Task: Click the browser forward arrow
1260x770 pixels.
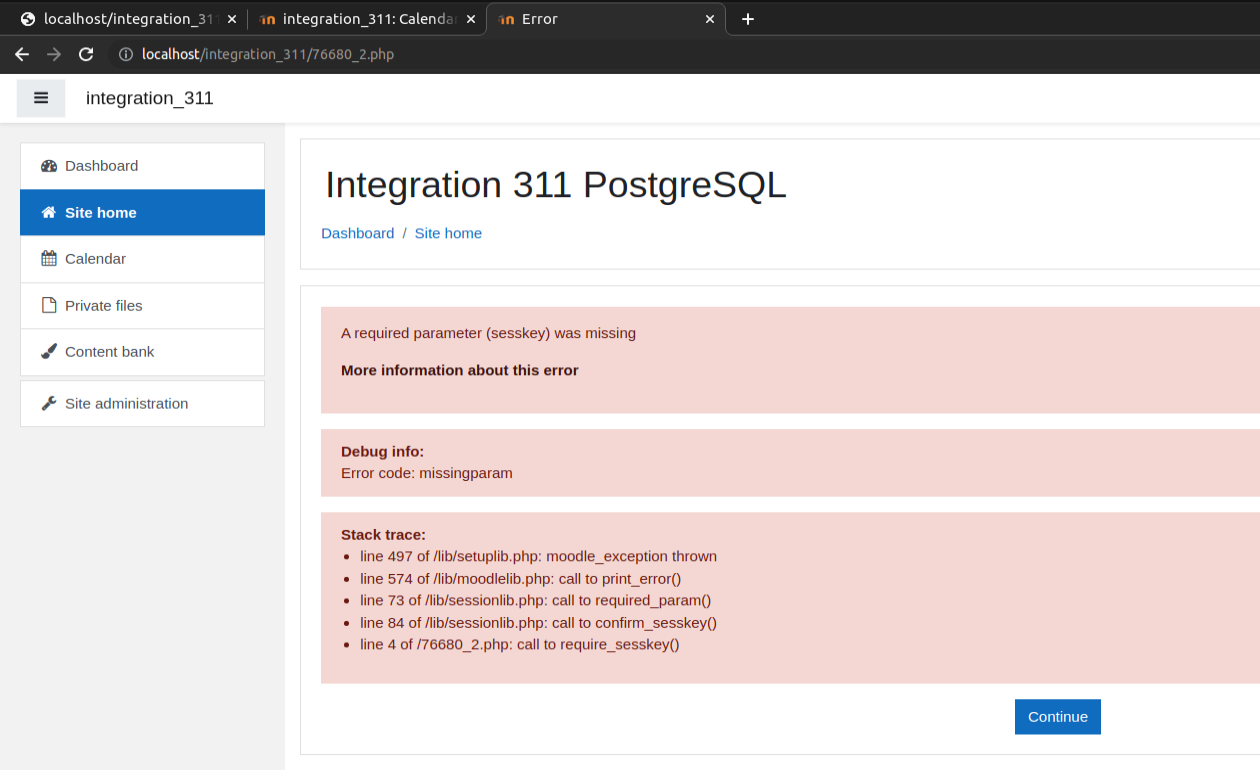Action: pyautogui.click(x=54, y=54)
